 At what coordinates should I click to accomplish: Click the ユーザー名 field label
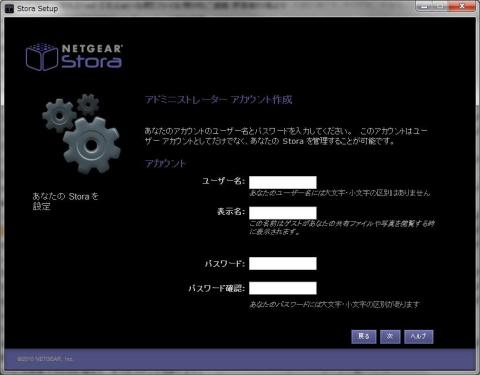pyautogui.click(x=223, y=181)
